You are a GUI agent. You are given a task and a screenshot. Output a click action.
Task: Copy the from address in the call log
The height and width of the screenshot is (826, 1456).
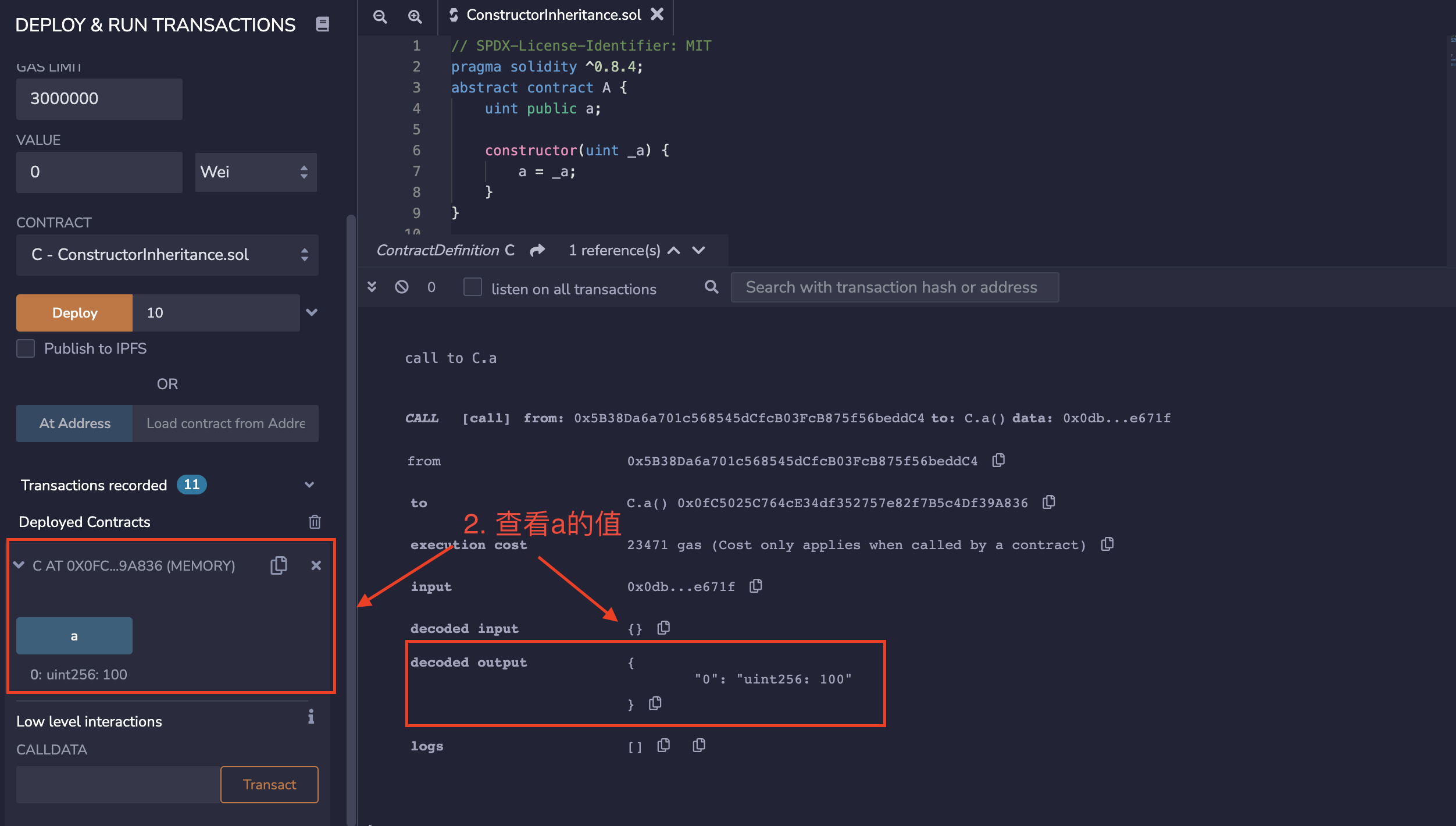click(x=998, y=461)
